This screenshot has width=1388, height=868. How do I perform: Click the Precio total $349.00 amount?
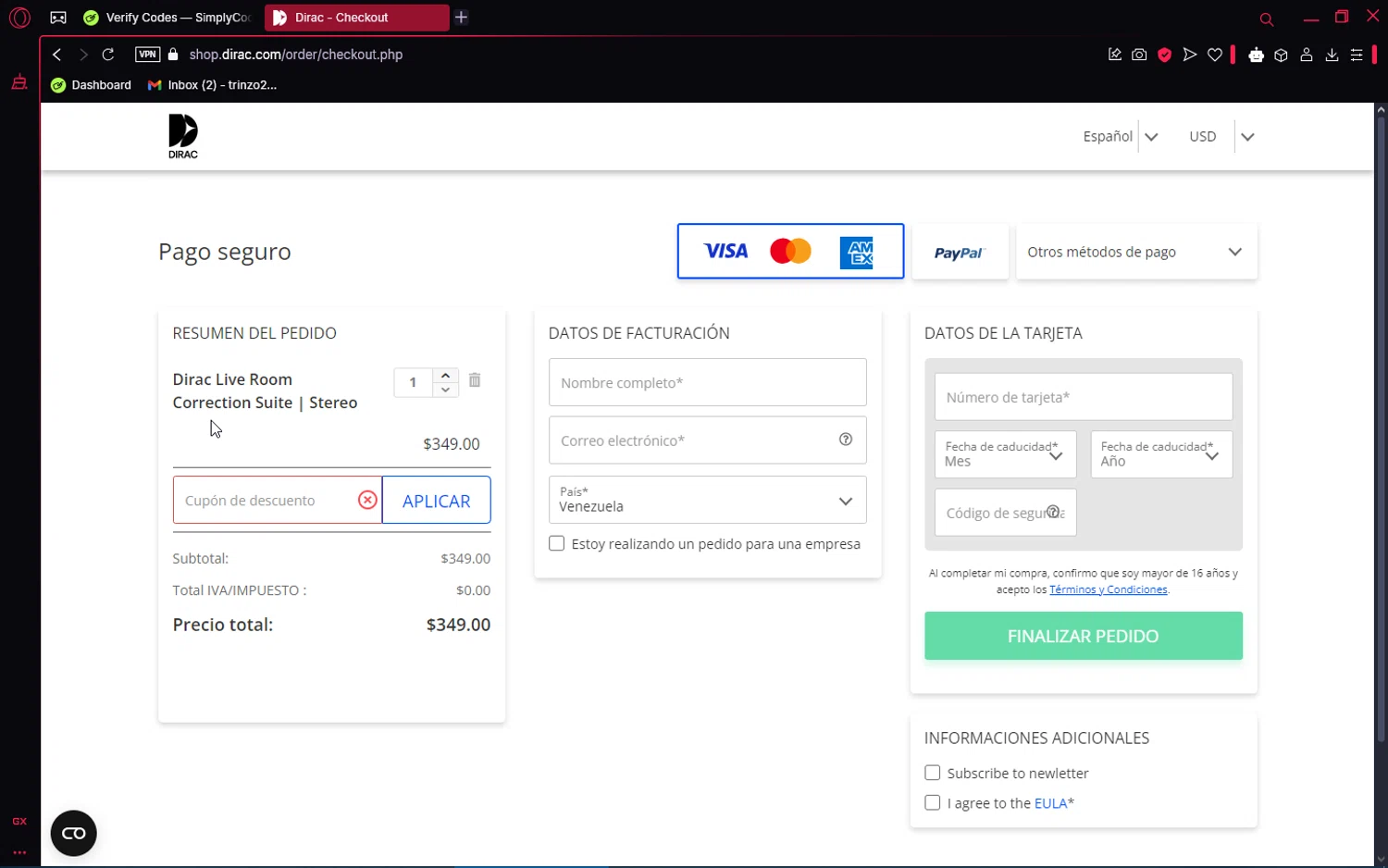point(458,625)
